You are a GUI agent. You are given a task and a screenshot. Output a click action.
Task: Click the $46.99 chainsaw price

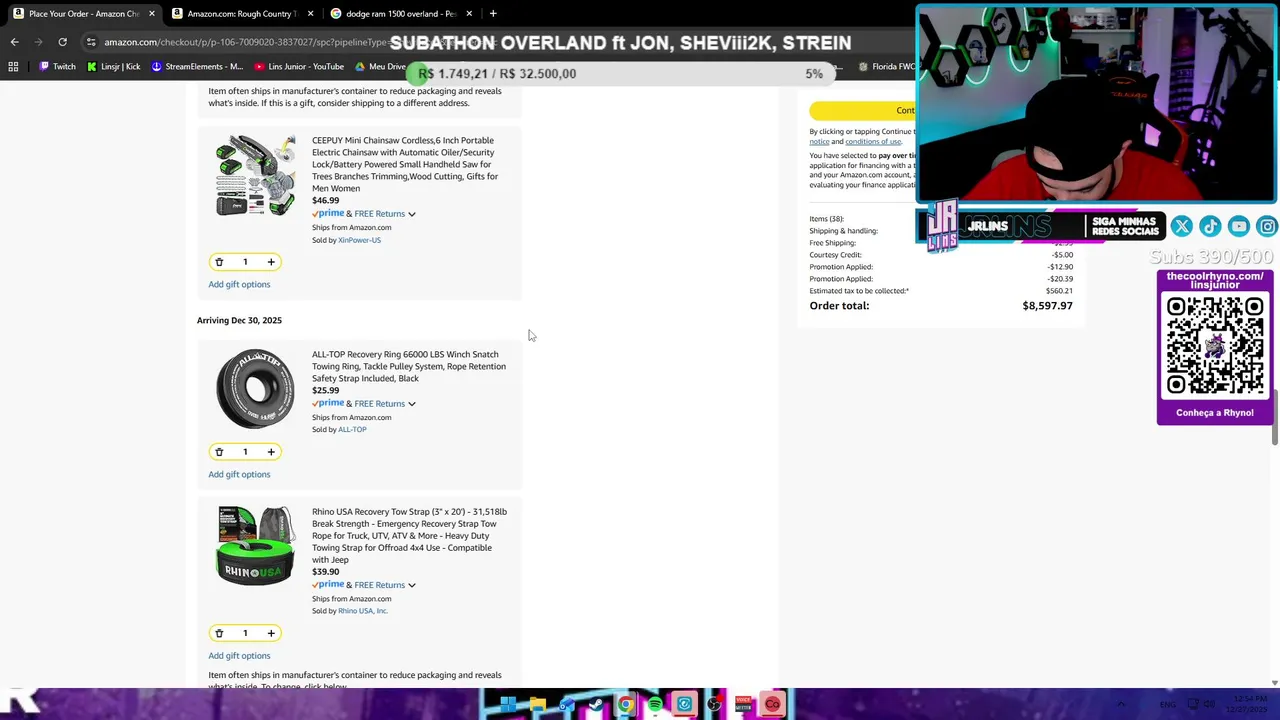[325, 201]
